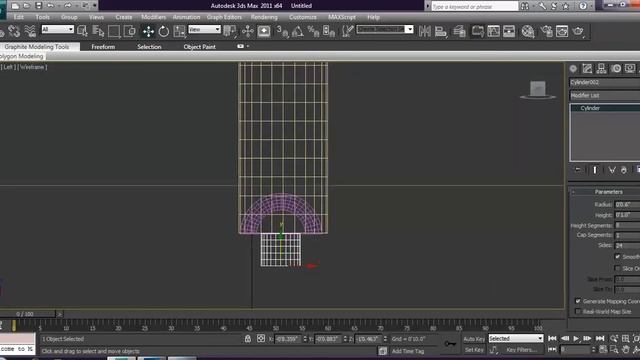This screenshot has height=360, width=640.
Task: Click the Unlink Selection icon
Action: tap(14, 31)
